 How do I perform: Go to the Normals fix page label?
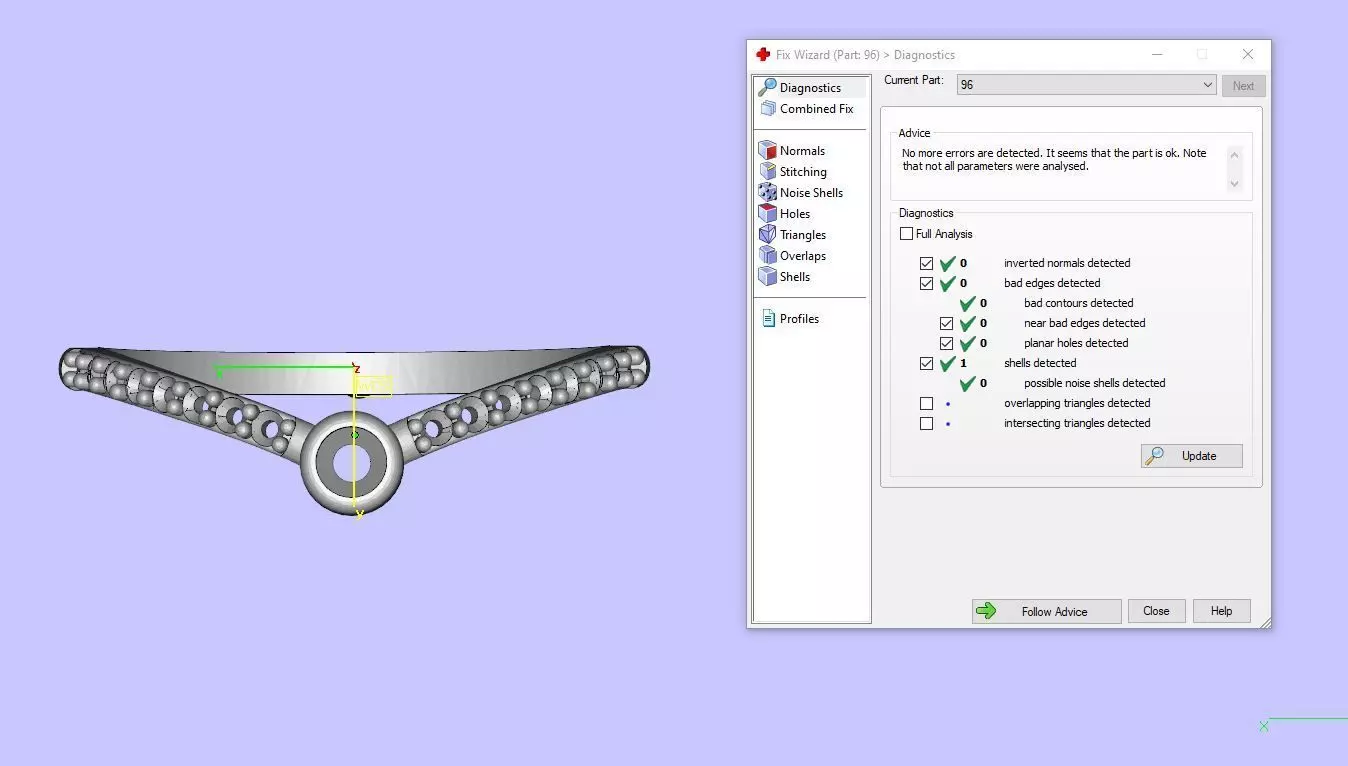pyautogui.click(x=802, y=151)
